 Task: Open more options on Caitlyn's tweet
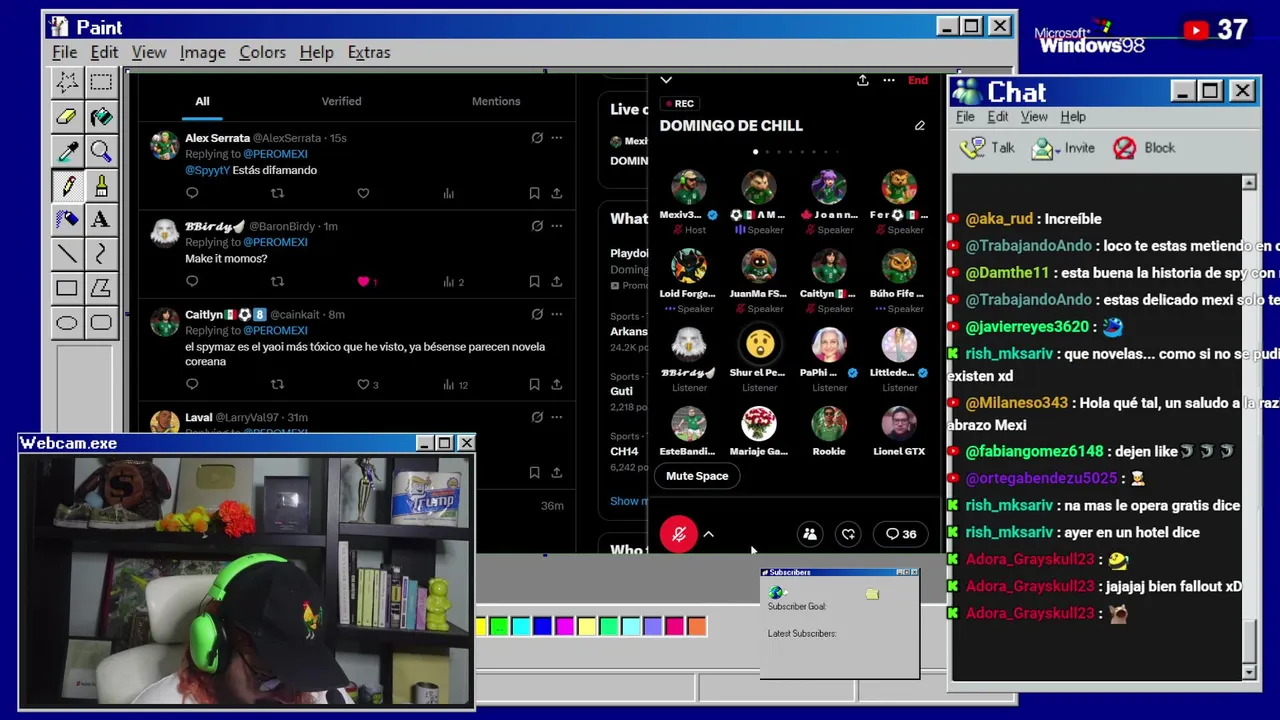(x=556, y=314)
